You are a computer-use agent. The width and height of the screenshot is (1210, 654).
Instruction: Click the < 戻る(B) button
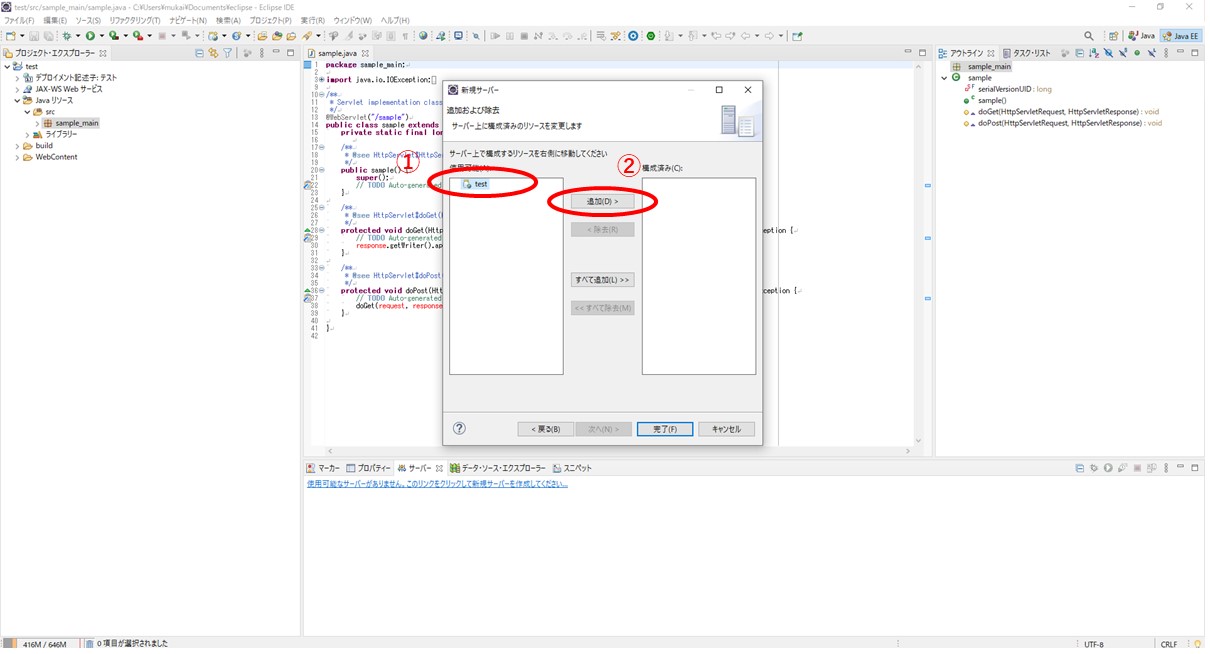point(545,429)
